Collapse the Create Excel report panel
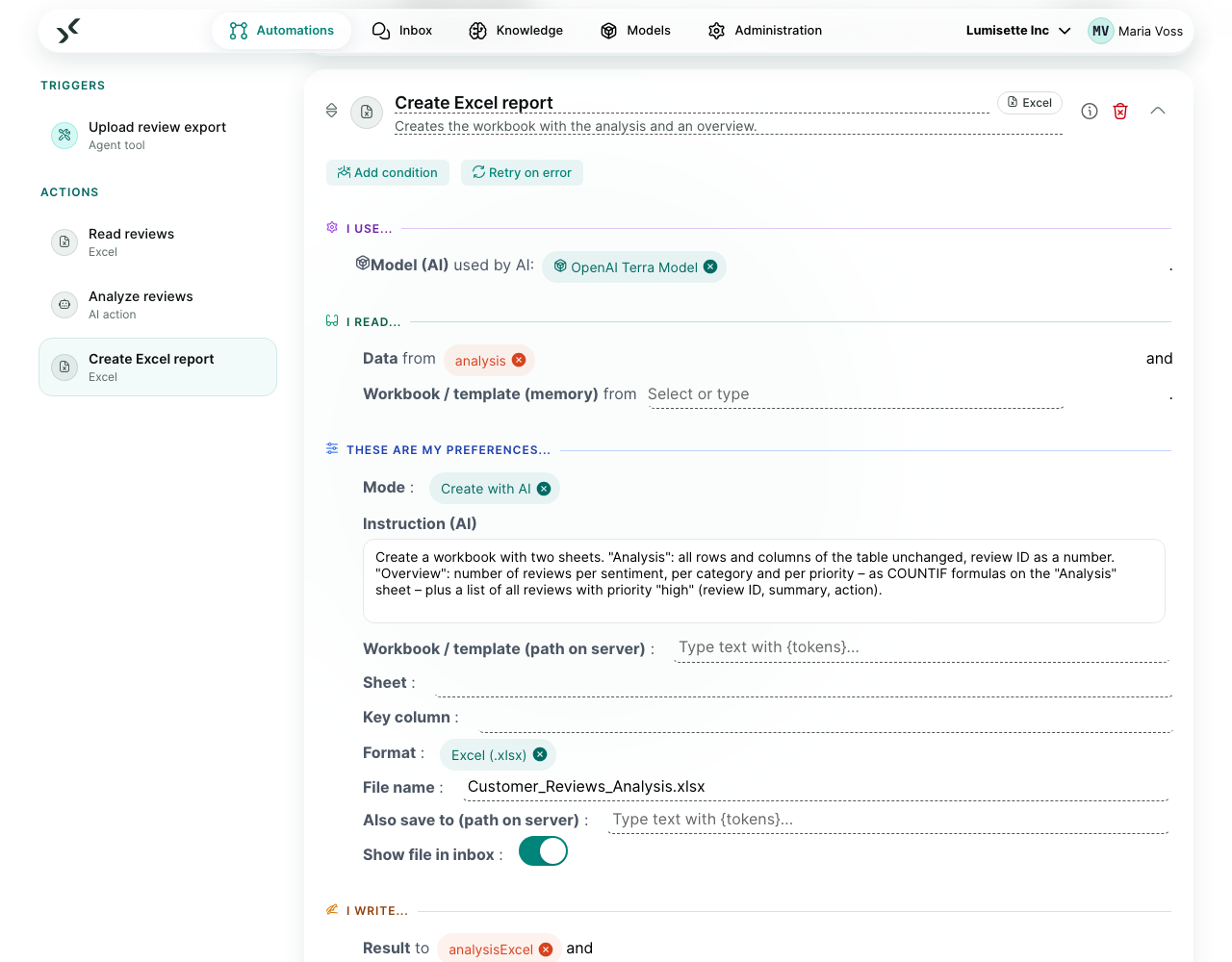 coord(1158,111)
